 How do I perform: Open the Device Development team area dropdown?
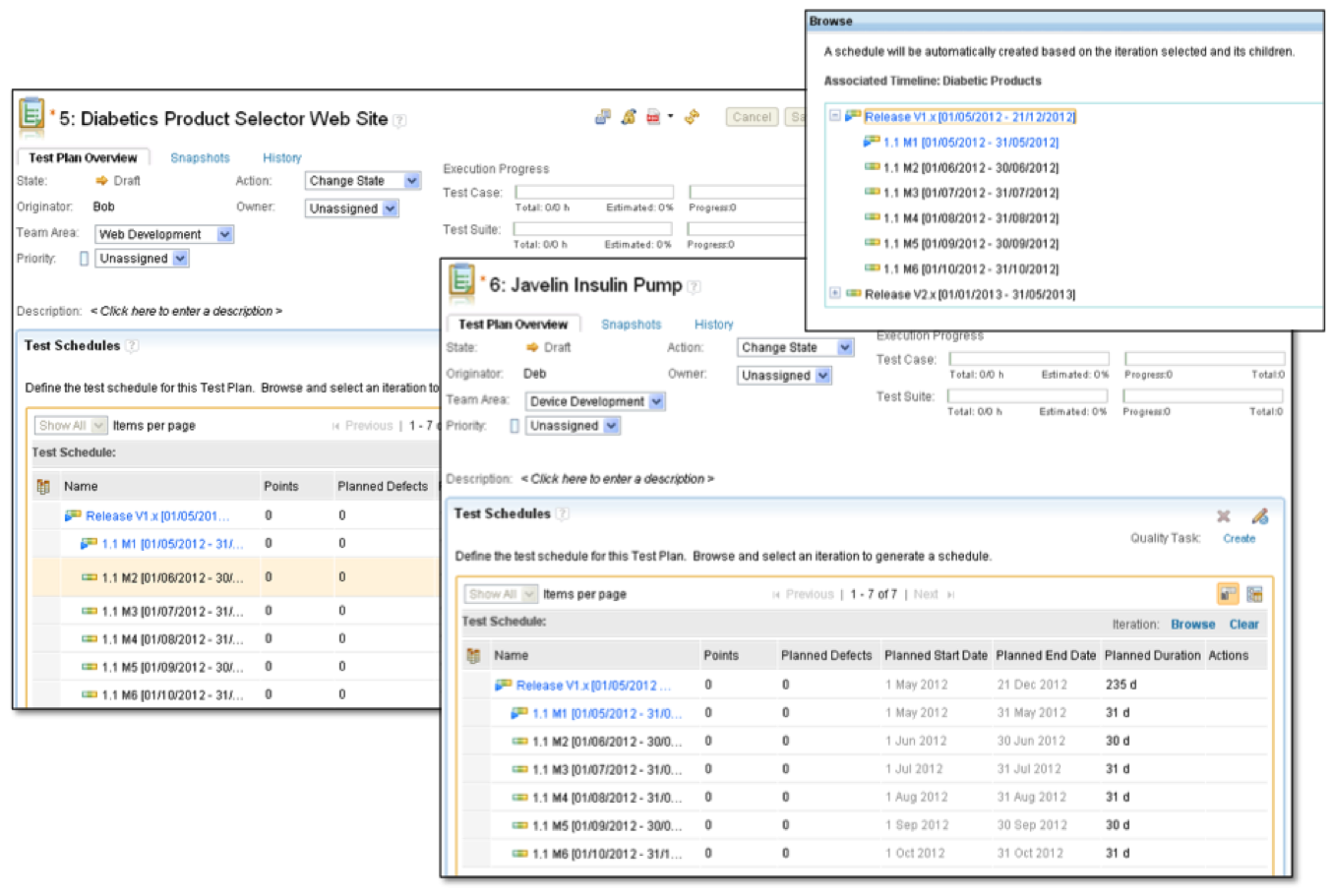click(595, 401)
